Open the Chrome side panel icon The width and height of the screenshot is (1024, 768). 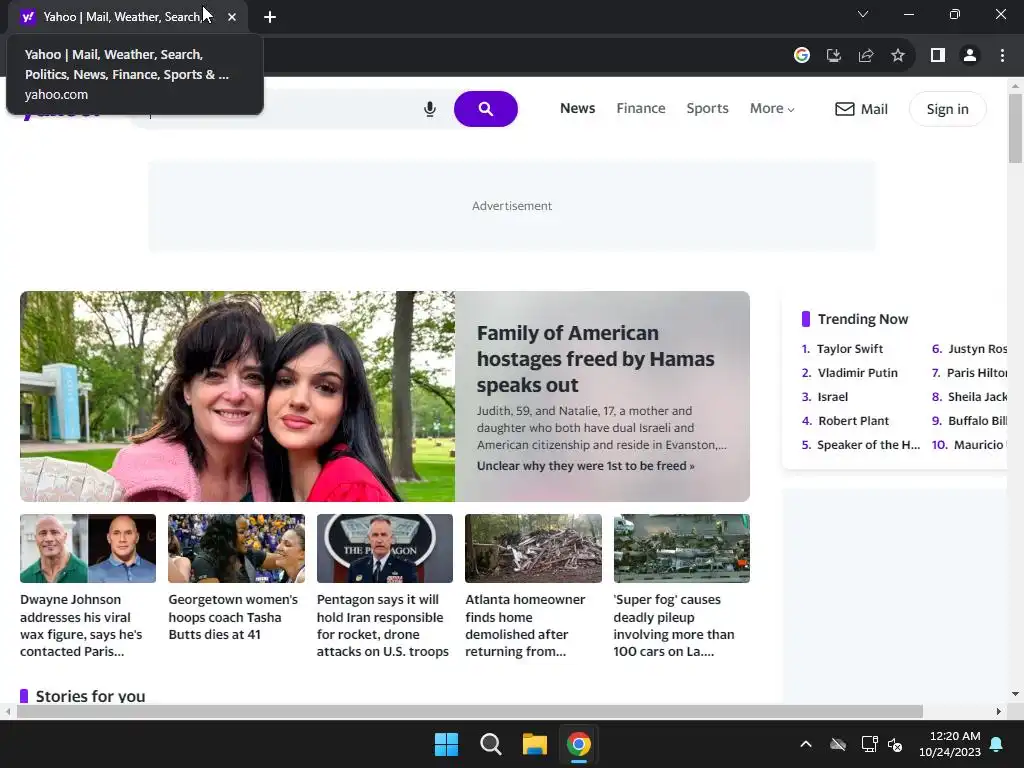tap(938, 56)
